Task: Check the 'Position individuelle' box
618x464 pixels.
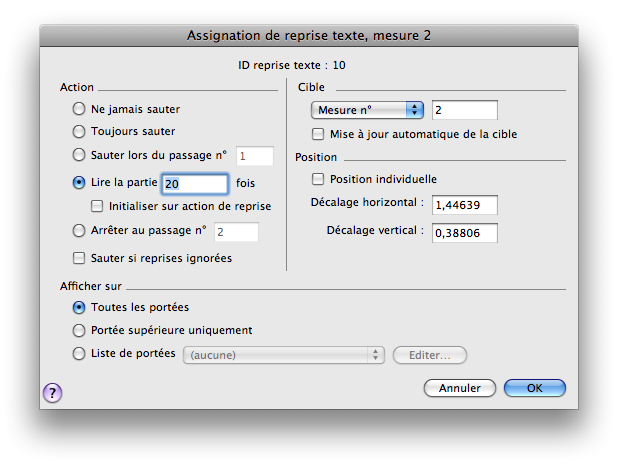Action: coord(319,180)
